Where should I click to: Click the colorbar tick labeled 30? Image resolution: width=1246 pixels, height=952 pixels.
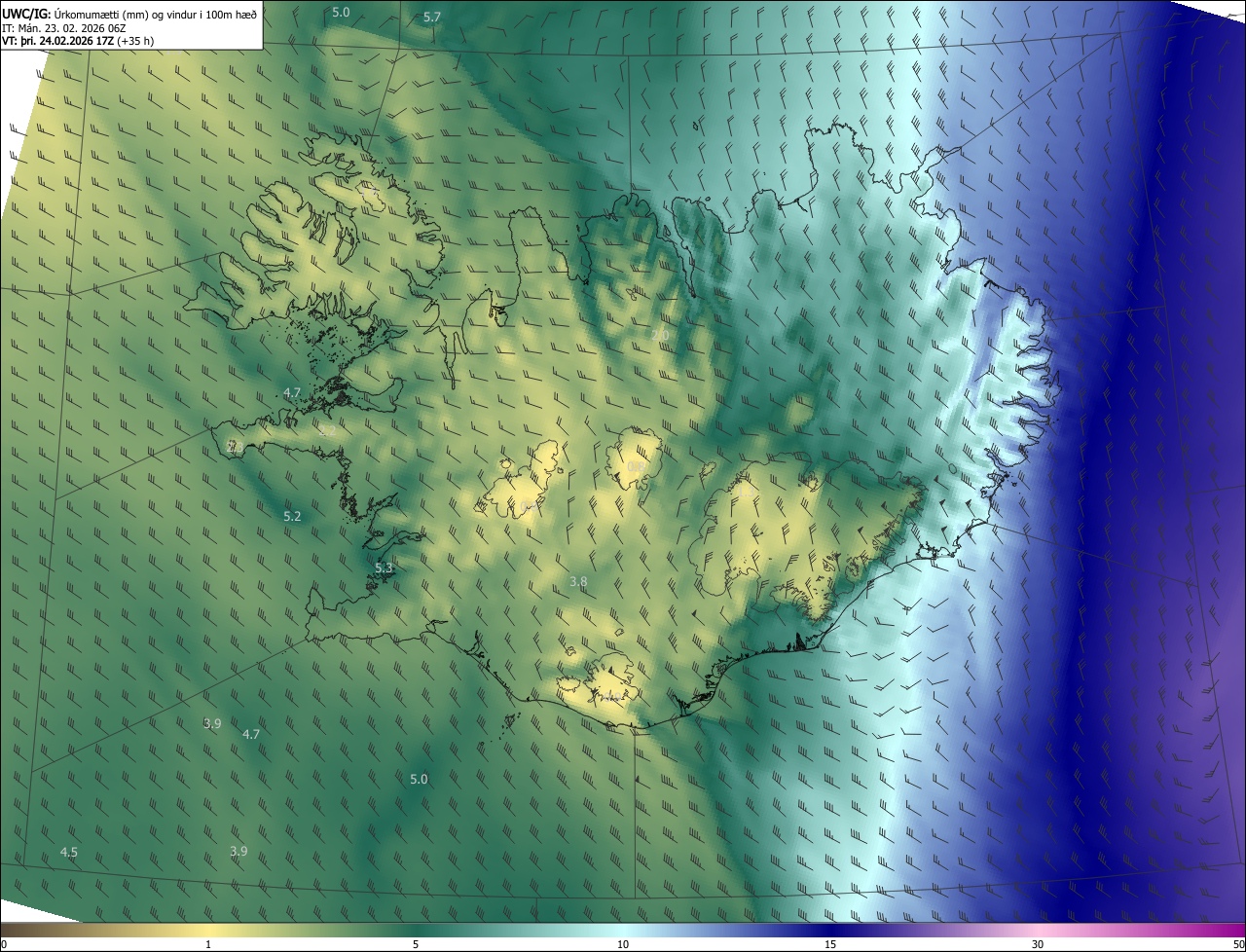click(1038, 944)
